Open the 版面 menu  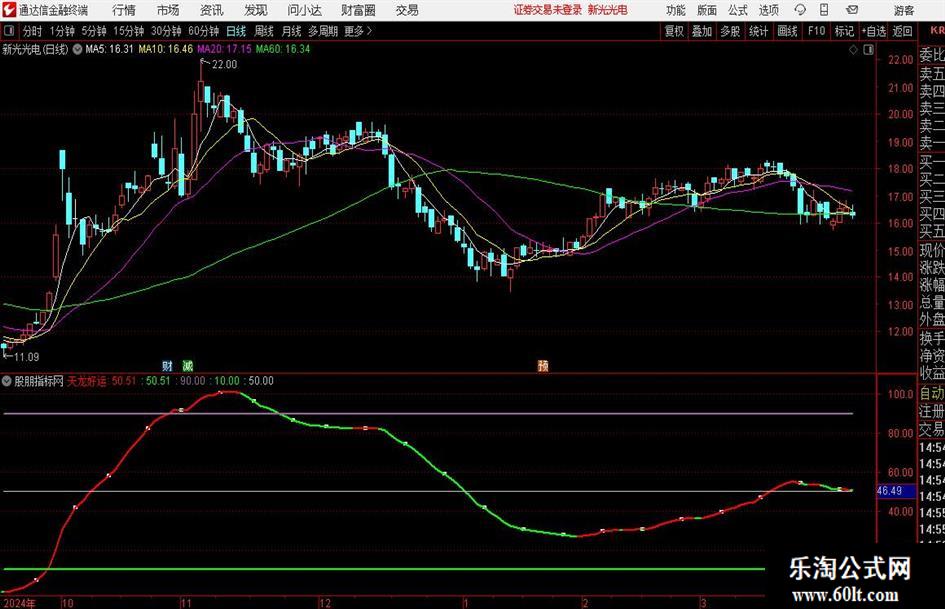[x=707, y=10]
